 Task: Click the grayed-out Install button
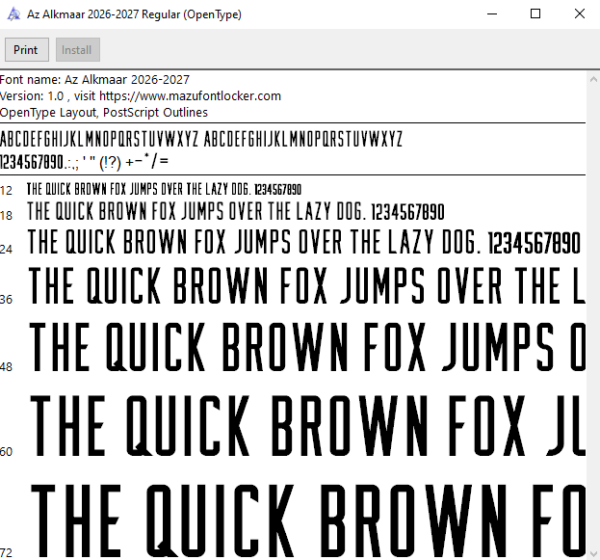pos(78,50)
